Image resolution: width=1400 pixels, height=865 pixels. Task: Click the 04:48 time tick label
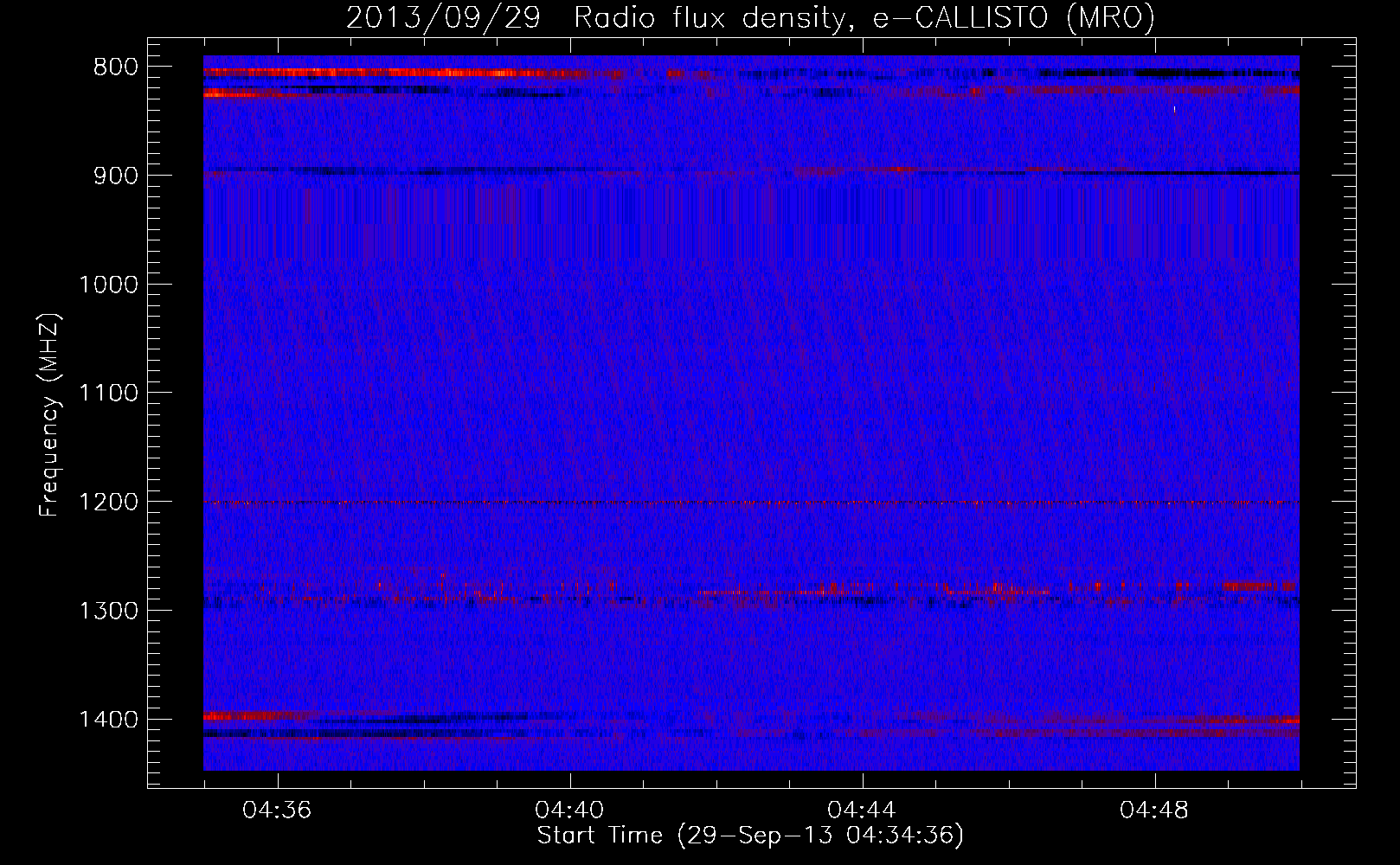1154,810
